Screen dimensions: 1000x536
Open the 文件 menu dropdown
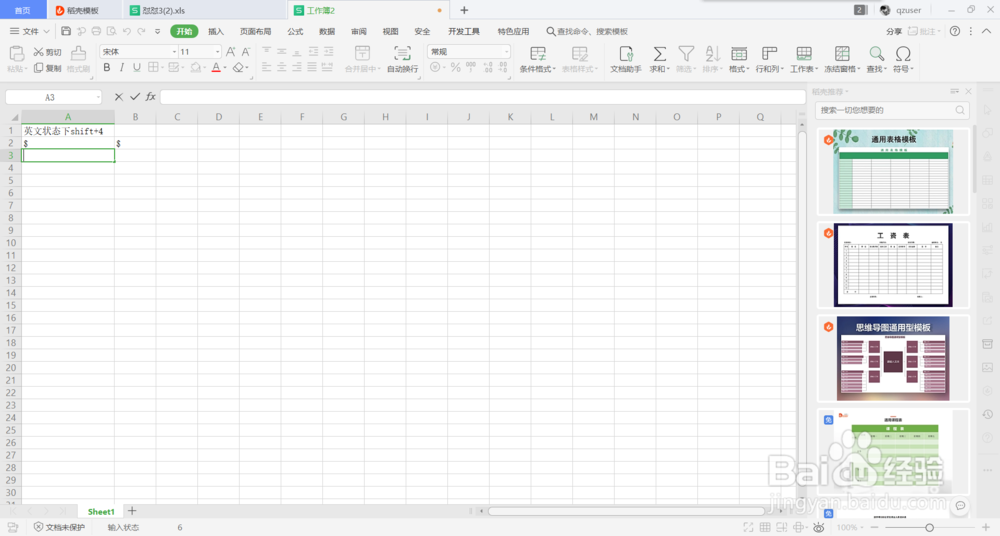(29, 31)
